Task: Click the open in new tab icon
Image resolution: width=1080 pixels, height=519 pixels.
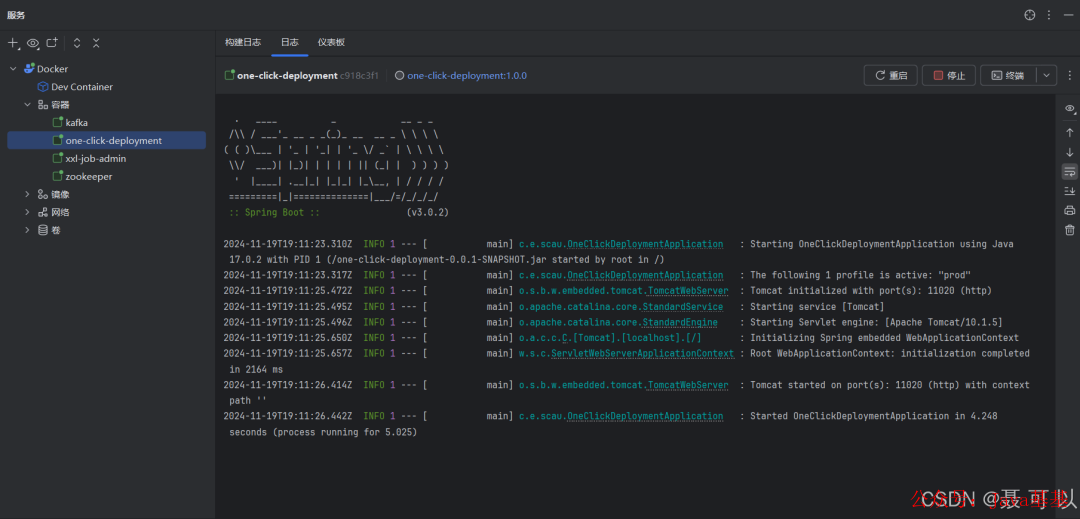Action: (52, 43)
